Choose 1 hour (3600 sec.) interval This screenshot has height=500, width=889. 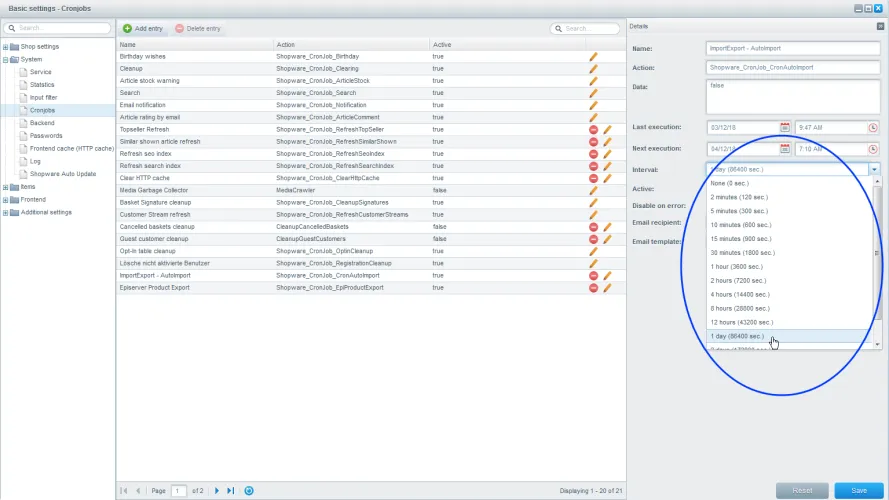coord(788,266)
